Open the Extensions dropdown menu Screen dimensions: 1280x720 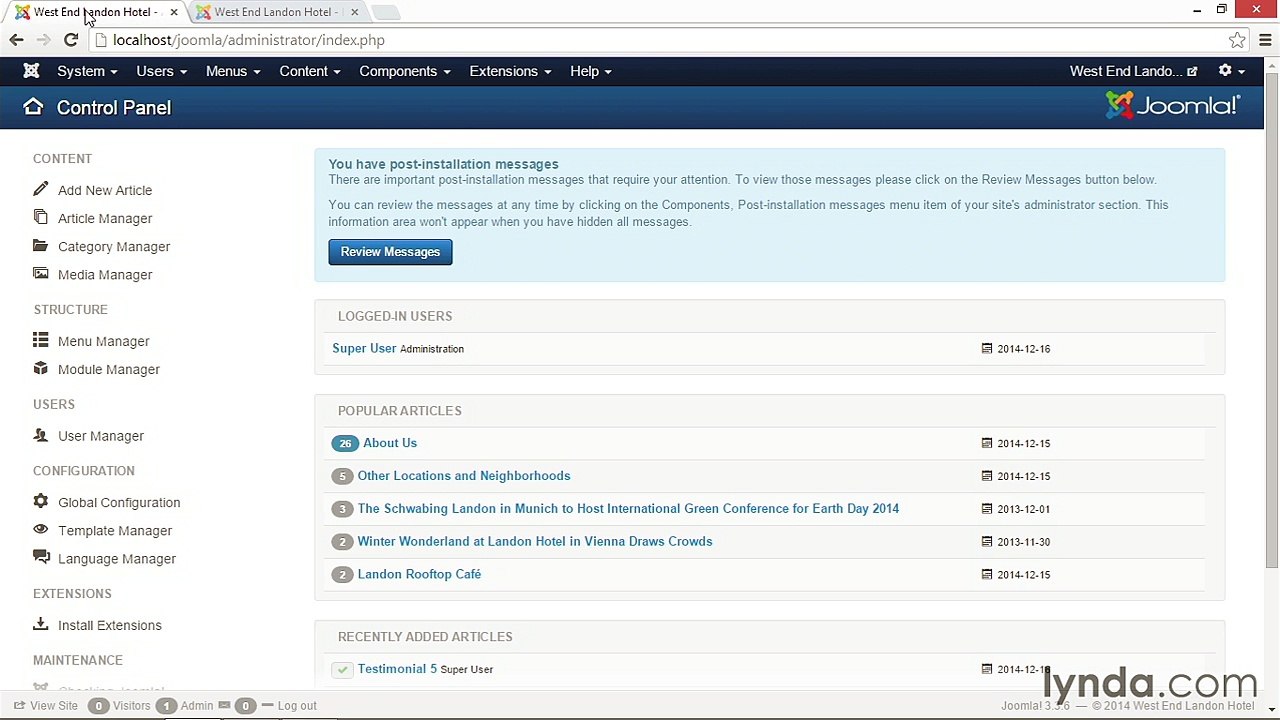[x=510, y=71]
